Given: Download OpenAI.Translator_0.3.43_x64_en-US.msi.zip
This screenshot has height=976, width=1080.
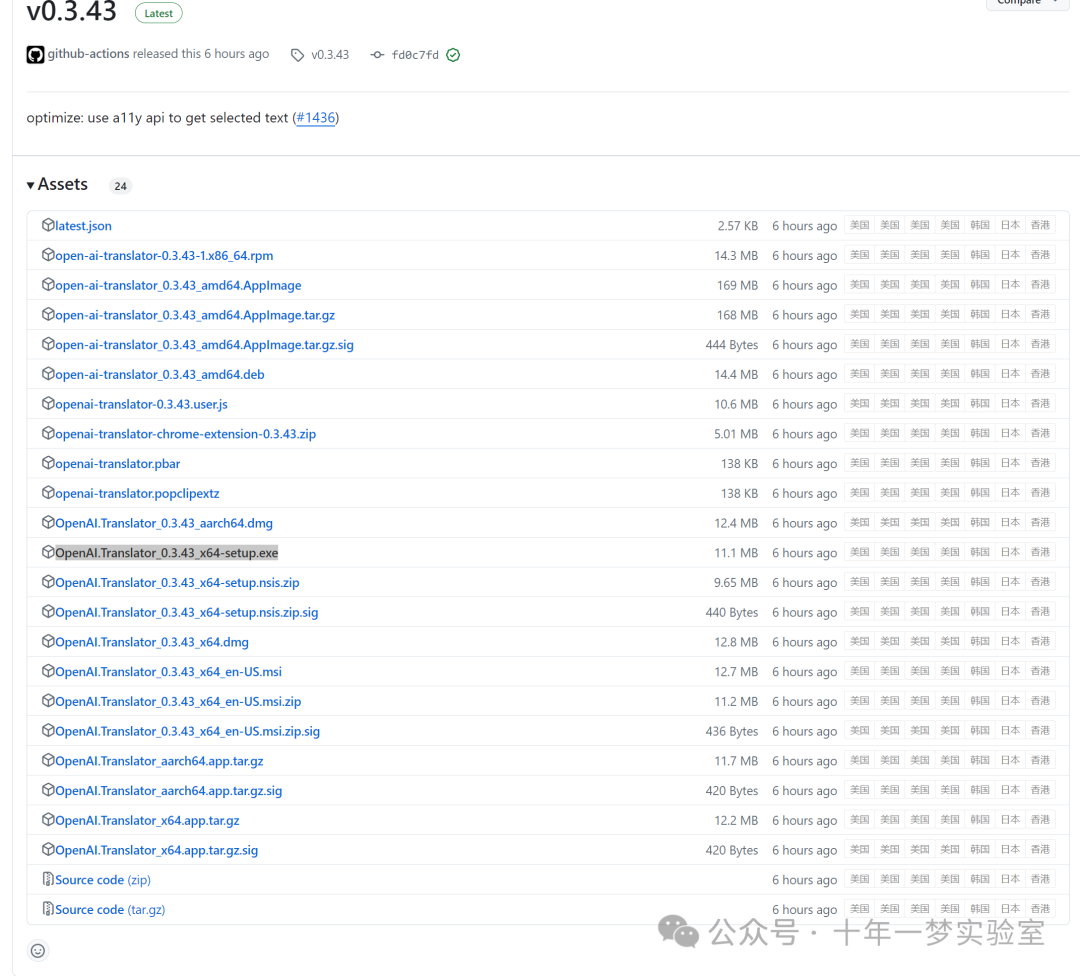Looking at the screenshot, I should 178,701.
